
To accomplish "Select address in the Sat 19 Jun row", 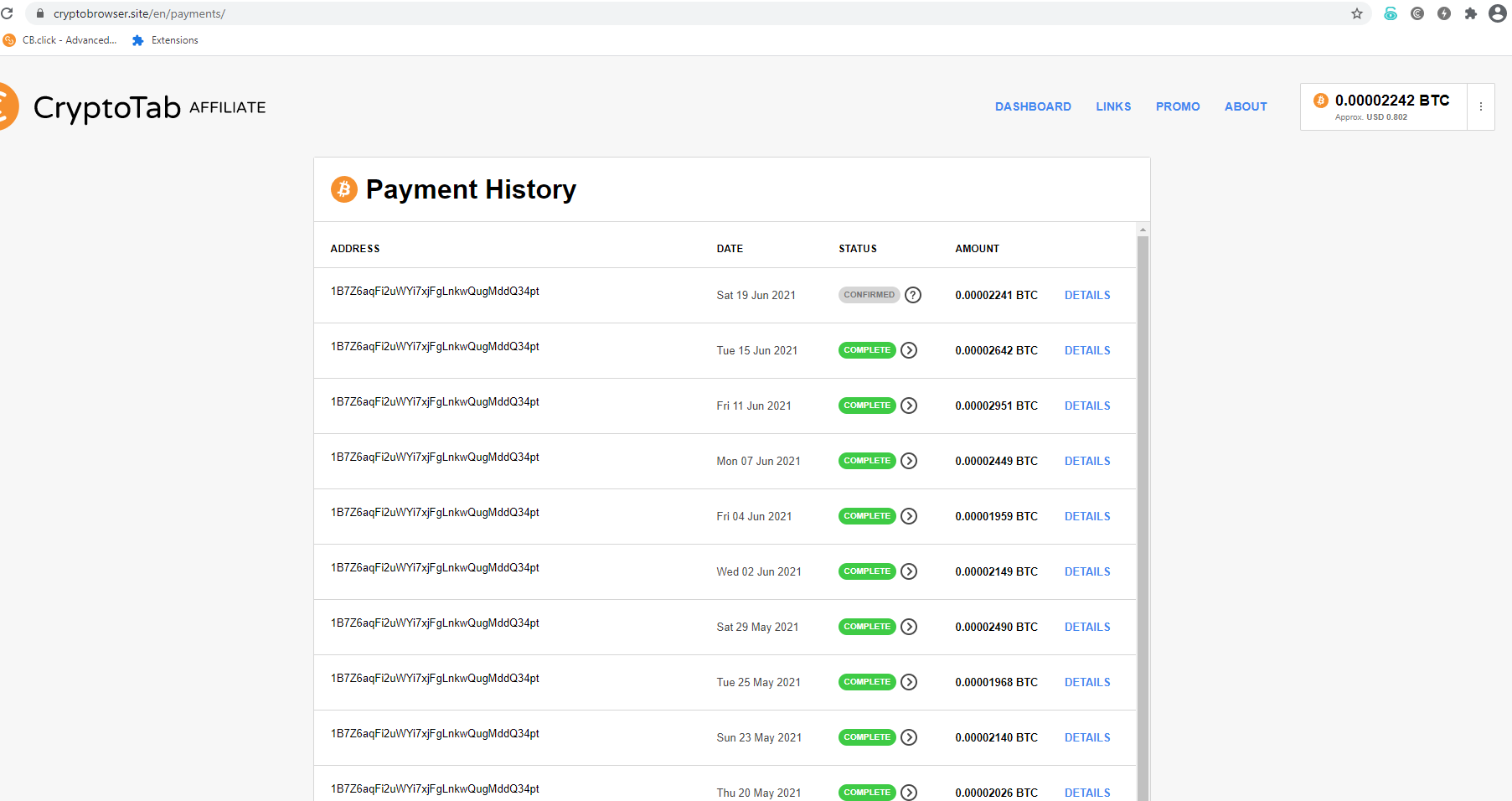I will click(435, 292).
